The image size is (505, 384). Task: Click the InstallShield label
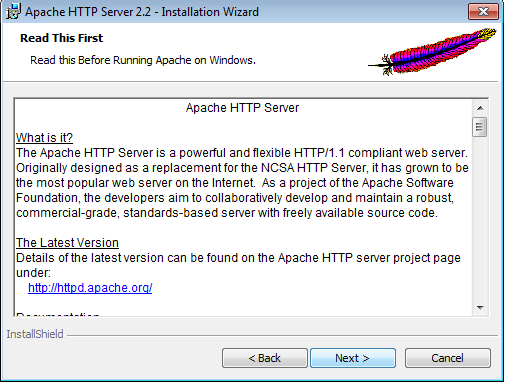(35, 334)
